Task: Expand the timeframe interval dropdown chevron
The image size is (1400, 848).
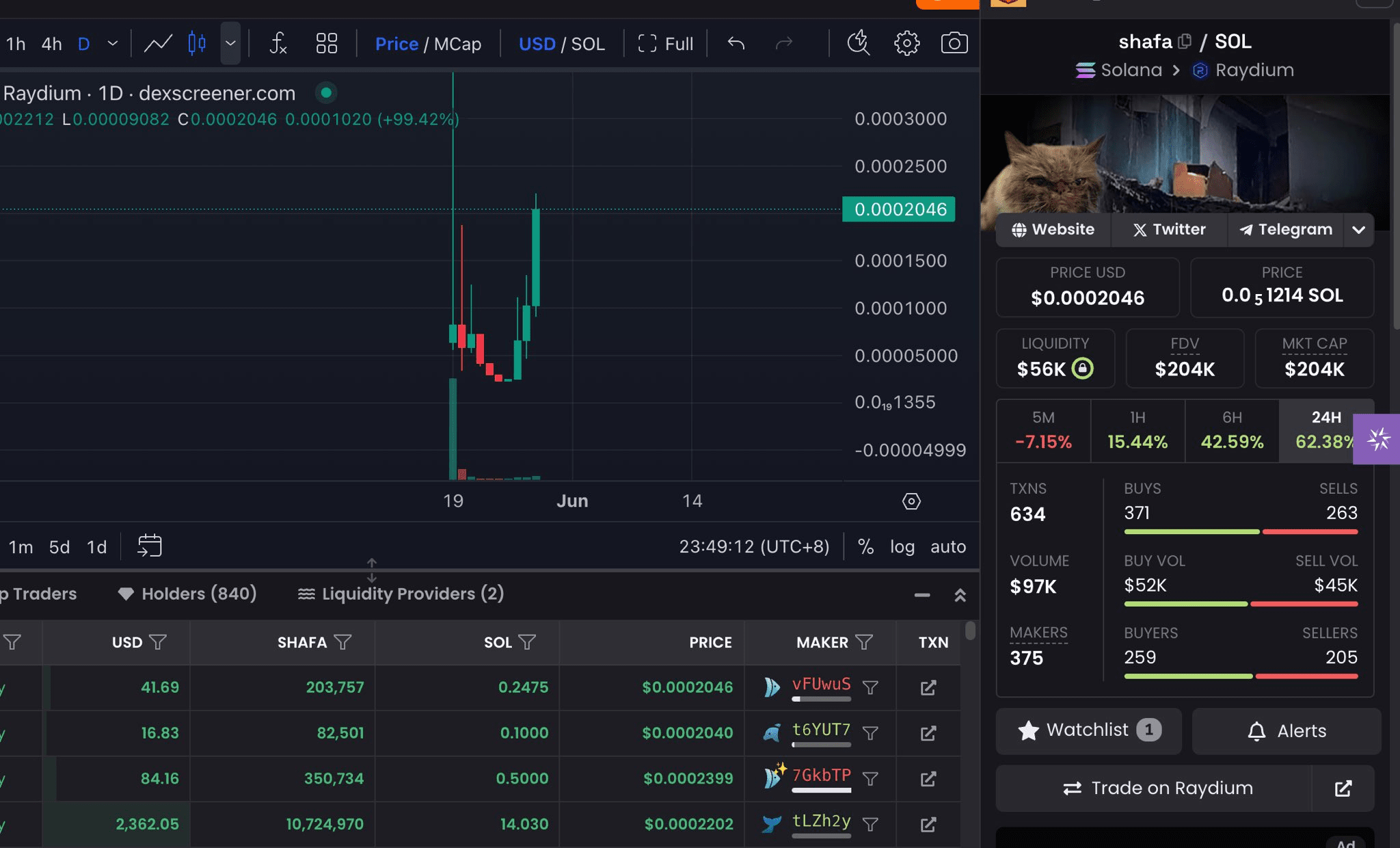Action: click(x=113, y=44)
